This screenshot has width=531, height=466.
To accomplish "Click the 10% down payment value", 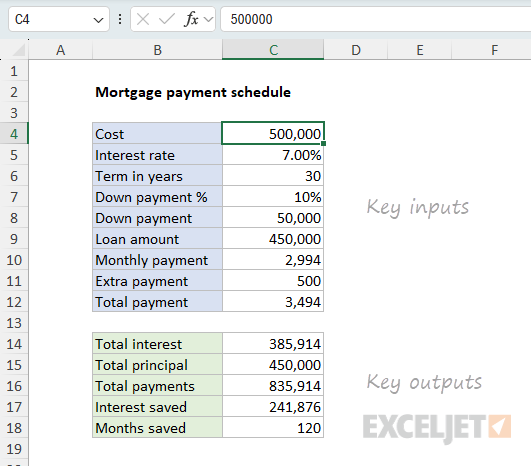I will pos(273,197).
